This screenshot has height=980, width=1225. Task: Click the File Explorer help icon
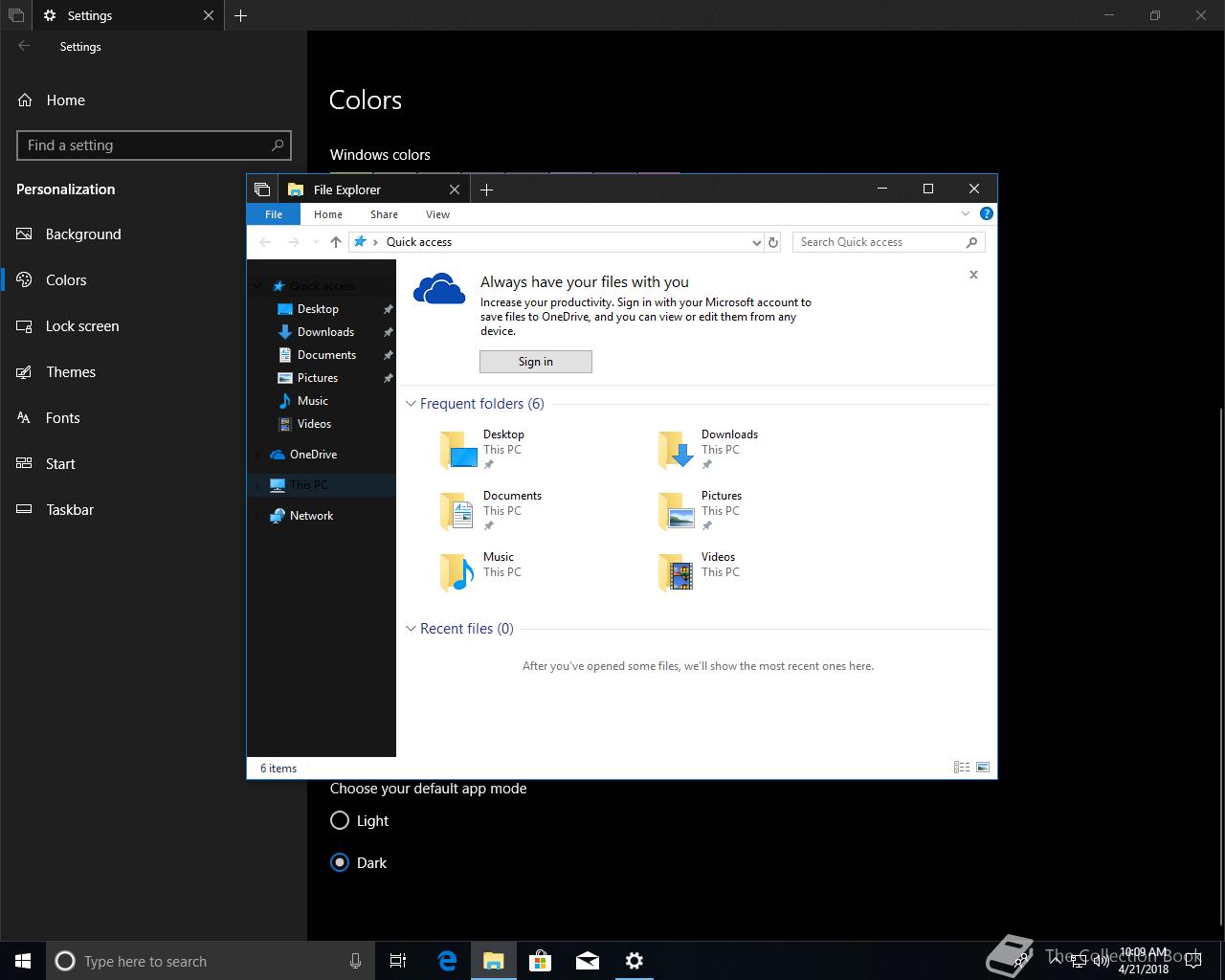coord(987,214)
